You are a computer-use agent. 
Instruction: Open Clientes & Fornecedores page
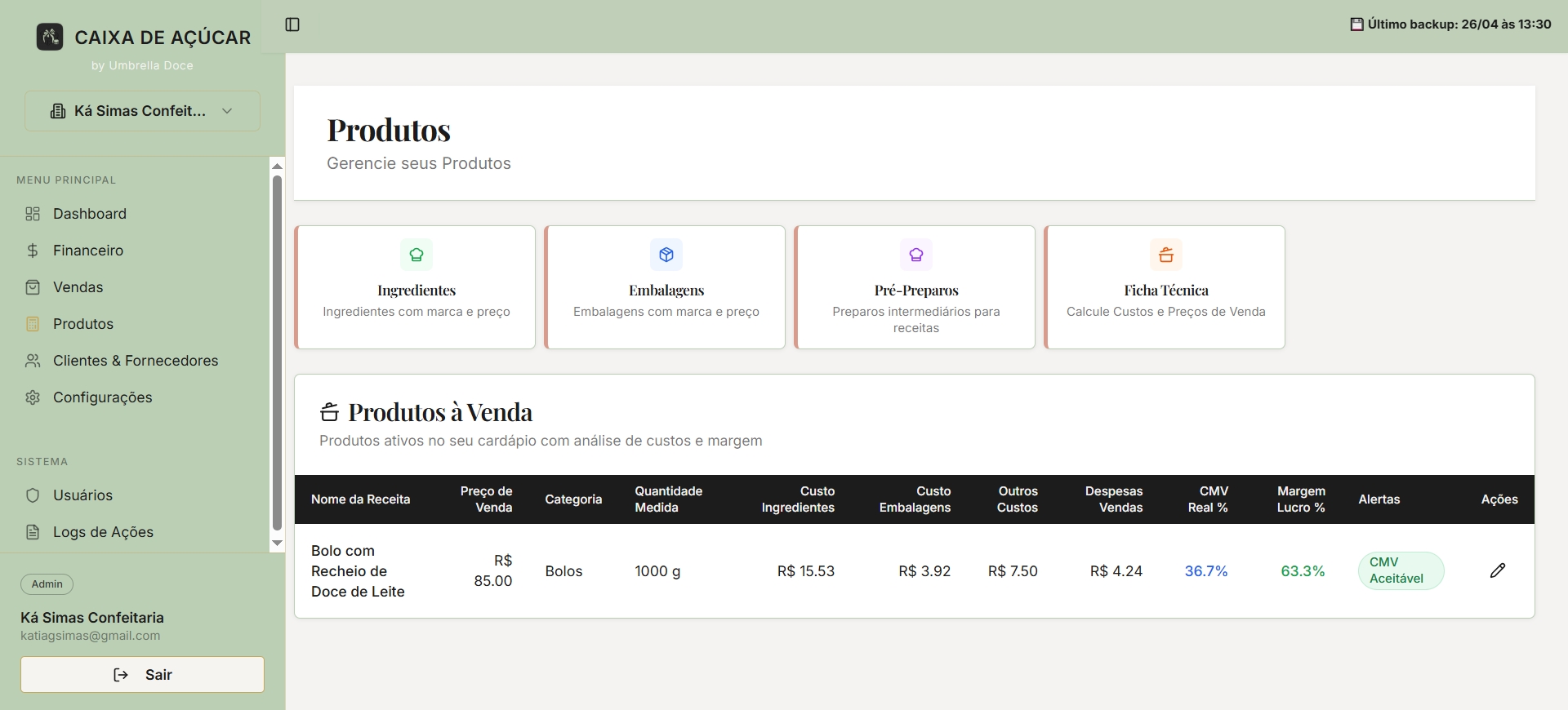136,361
